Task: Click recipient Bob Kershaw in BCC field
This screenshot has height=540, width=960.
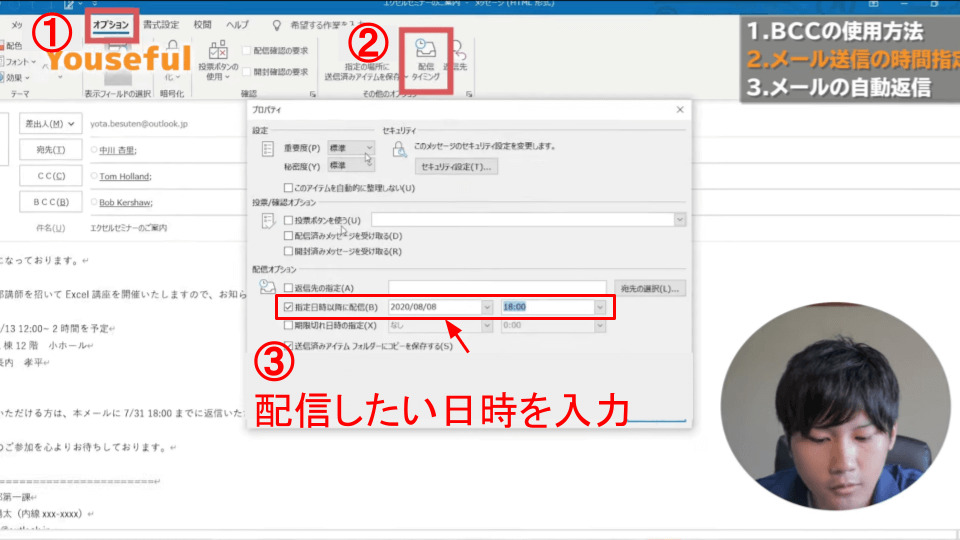Action: point(126,203)
